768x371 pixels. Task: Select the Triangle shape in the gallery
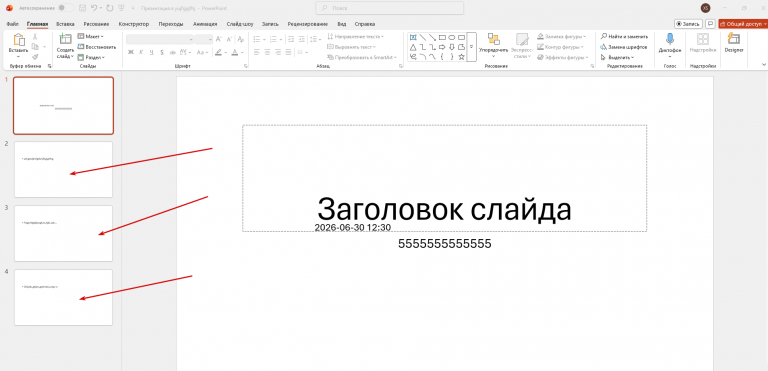pos(413,47)
